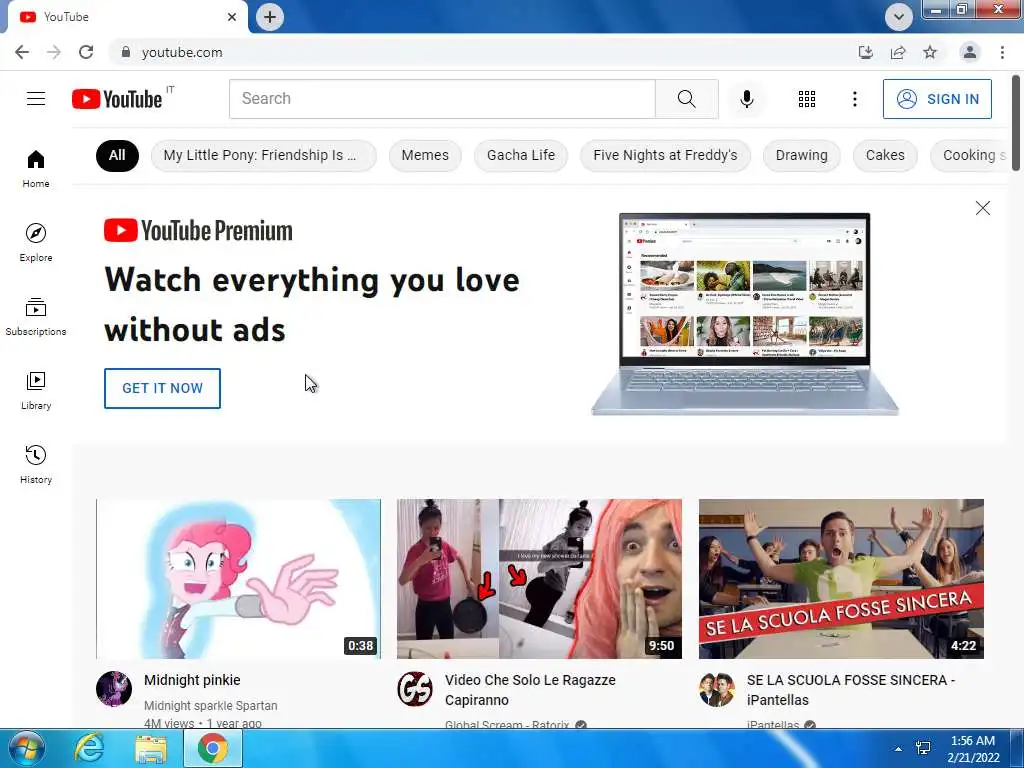This screenshot has width=1024, height=768.
Task: Dismiss the YouTube Premium banner
Action: tap(982, 208)
